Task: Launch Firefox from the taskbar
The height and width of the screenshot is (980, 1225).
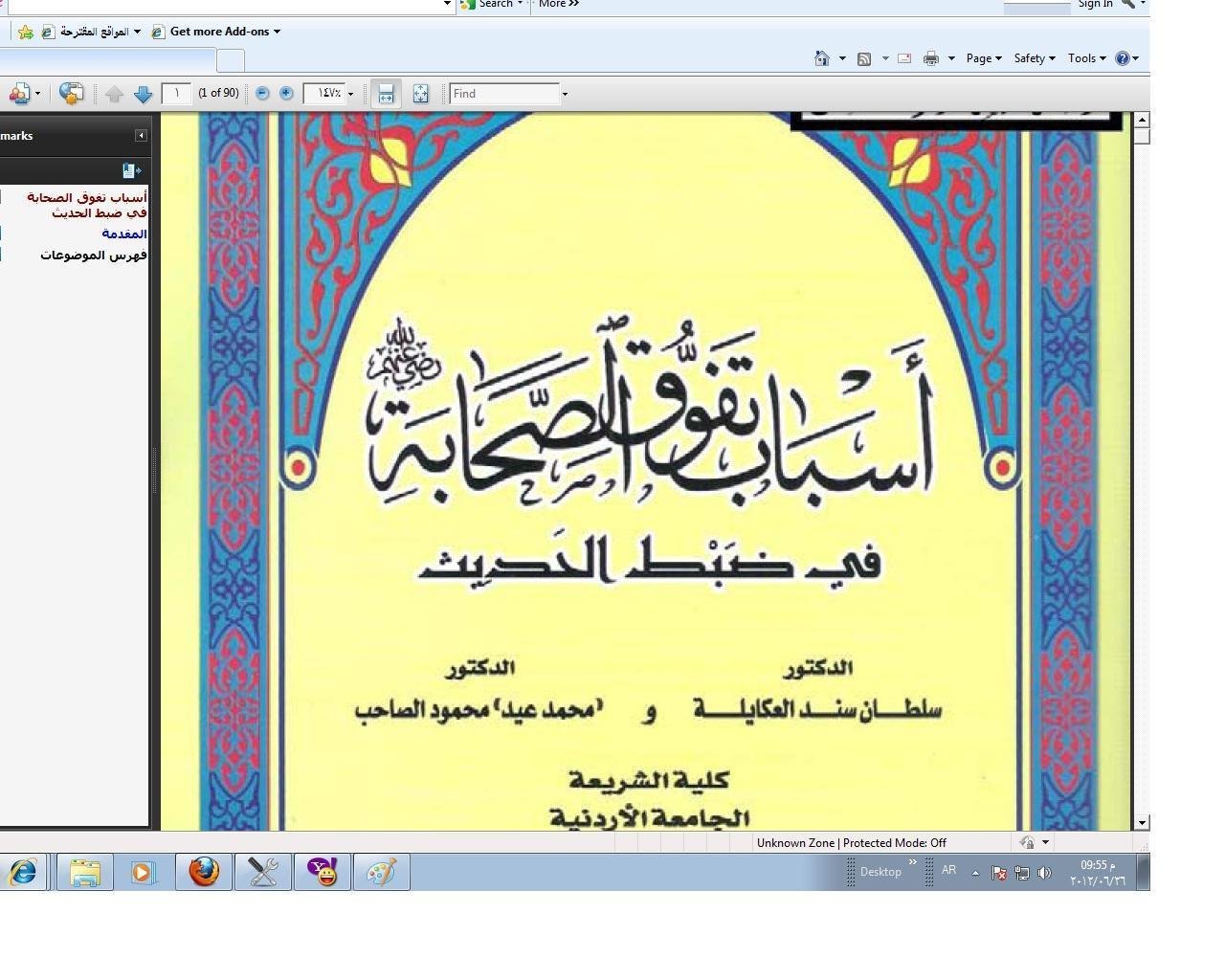Action: 203,872
